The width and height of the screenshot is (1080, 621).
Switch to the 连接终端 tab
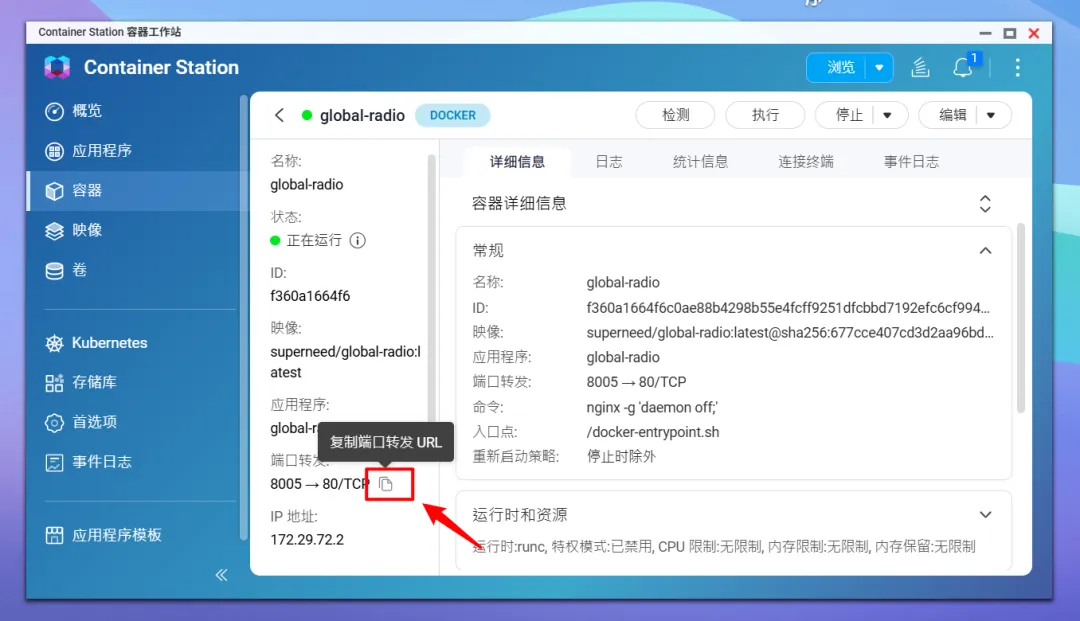click(x=806, y=162)
